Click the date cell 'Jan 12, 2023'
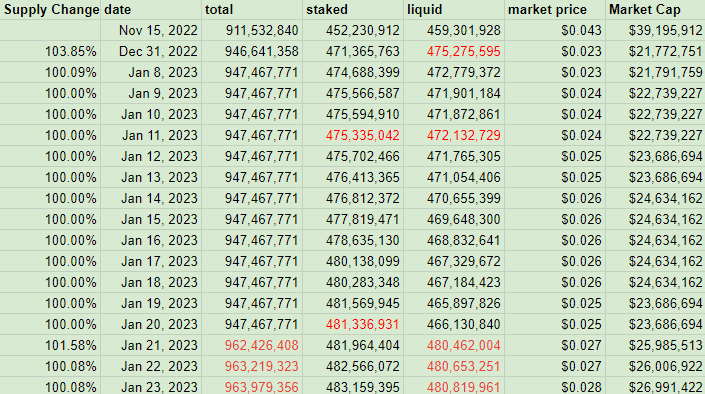705x394 pixels. click(x=151, y=156)
